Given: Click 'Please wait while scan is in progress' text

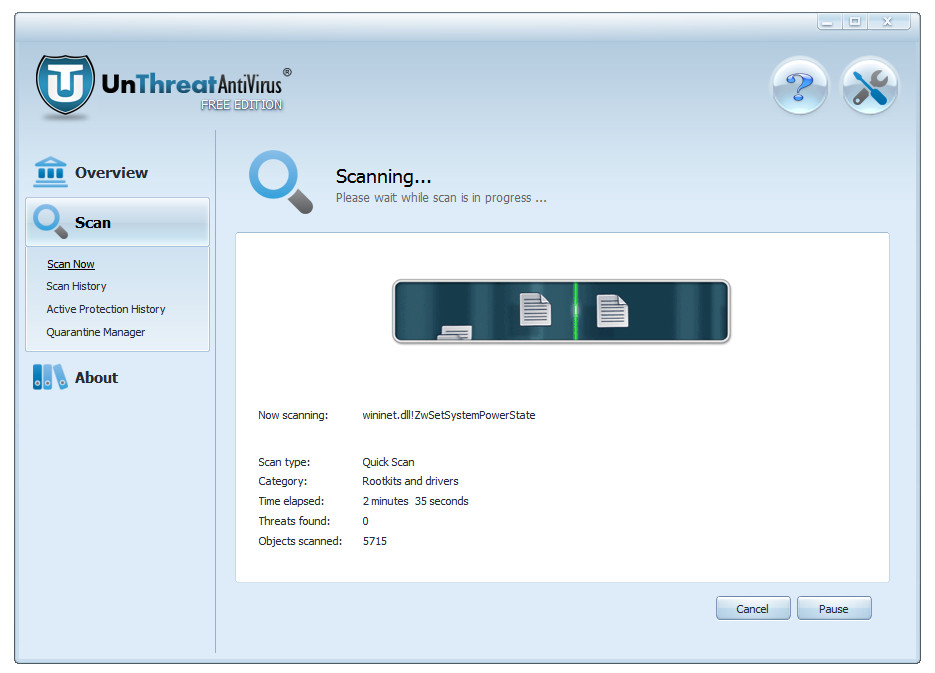Looking at the screenshot, I should click(441, 198).
